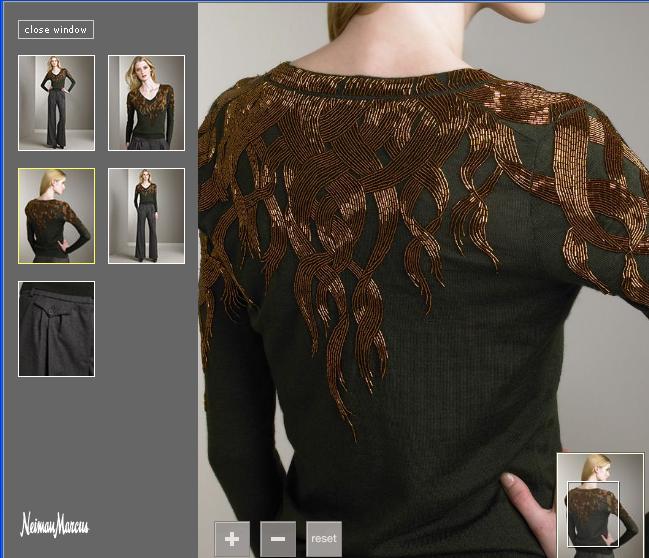Show the trouser pocket detail thumbnail
The height and width of the screenshot is (558, 649).
point(56,329)
